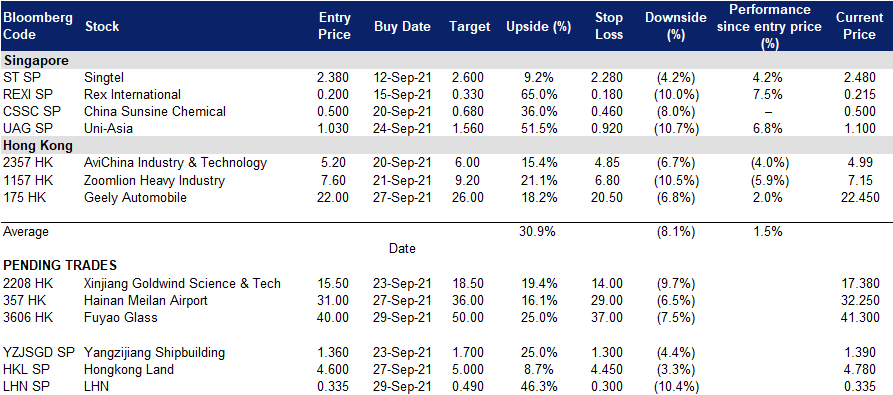This screenshot has width=893, height=395.
Task: Click the PENDING TRADES heading
Action: pyautogui.click(x=60, y=265)
